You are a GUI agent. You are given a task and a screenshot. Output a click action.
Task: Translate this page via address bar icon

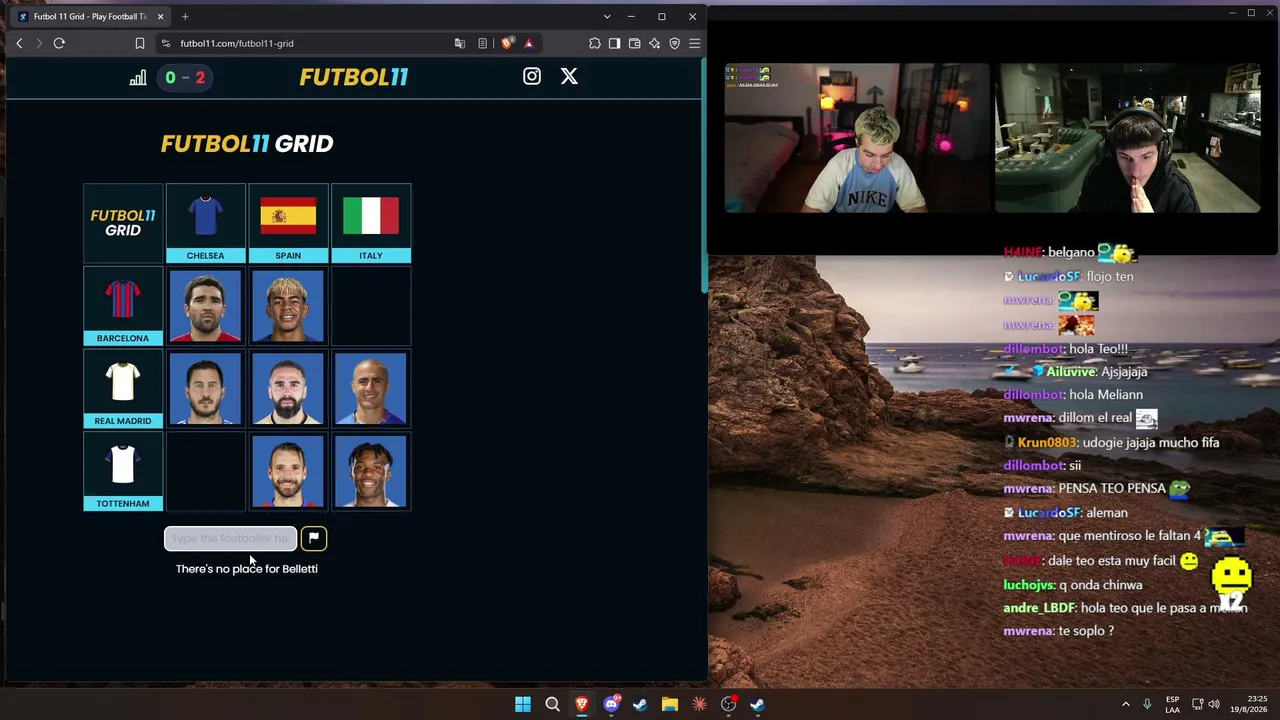tap(460, 43)
